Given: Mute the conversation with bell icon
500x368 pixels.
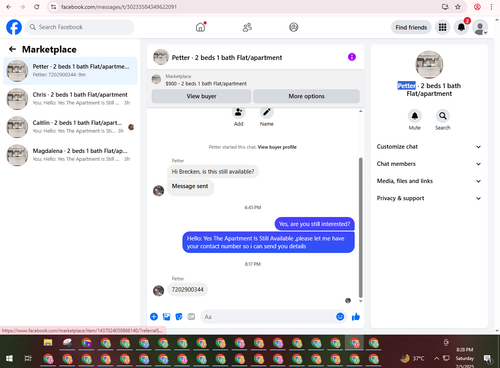Looking at the screenshot, I should pos(415,116).
